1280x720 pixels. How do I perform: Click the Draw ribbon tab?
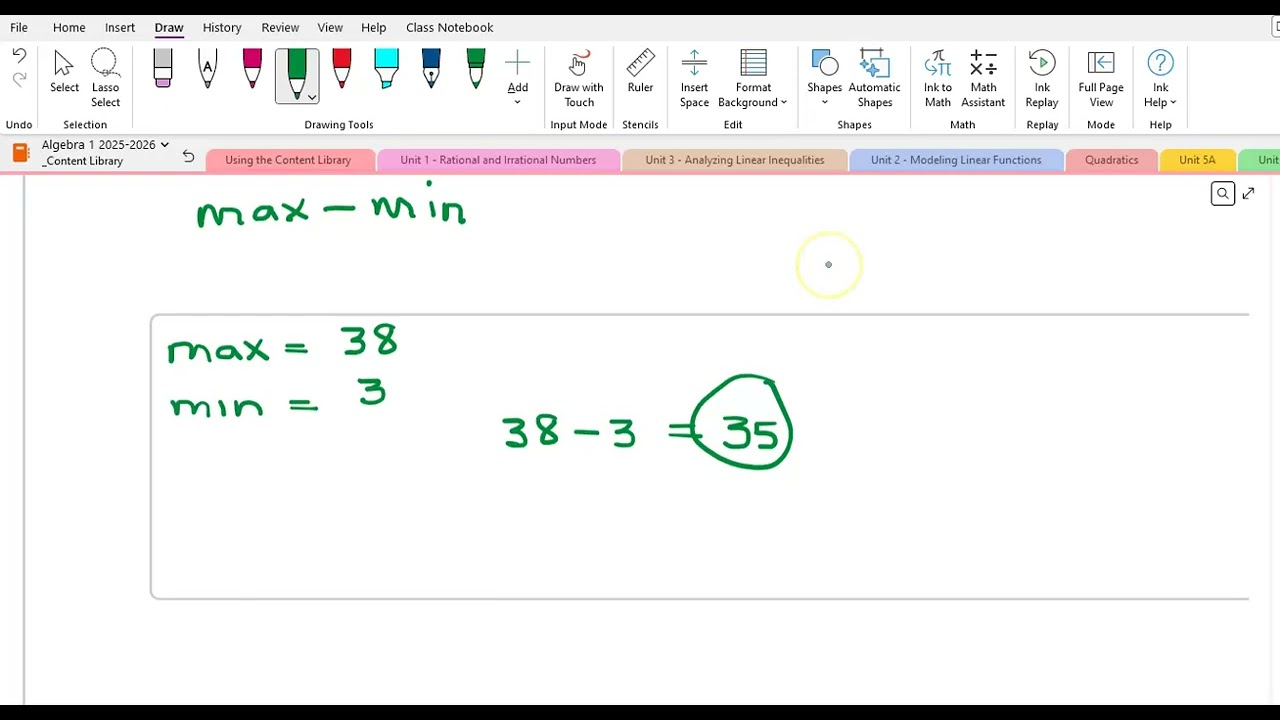169,27
